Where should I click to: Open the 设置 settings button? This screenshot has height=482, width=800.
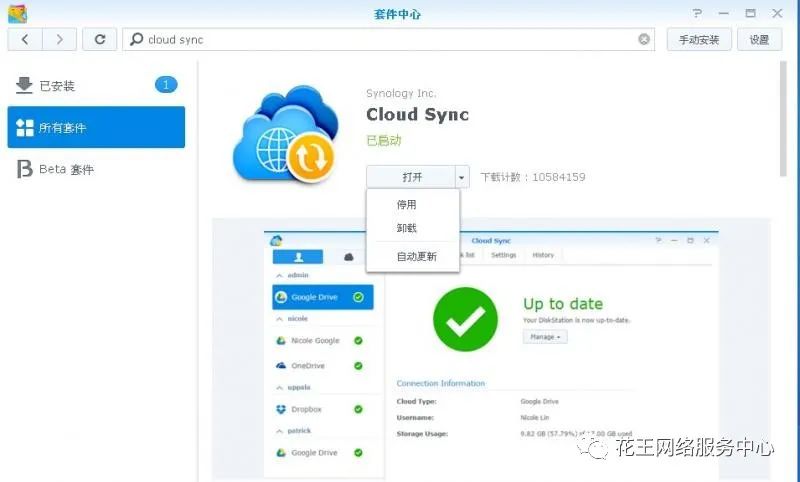coord(759,40)
